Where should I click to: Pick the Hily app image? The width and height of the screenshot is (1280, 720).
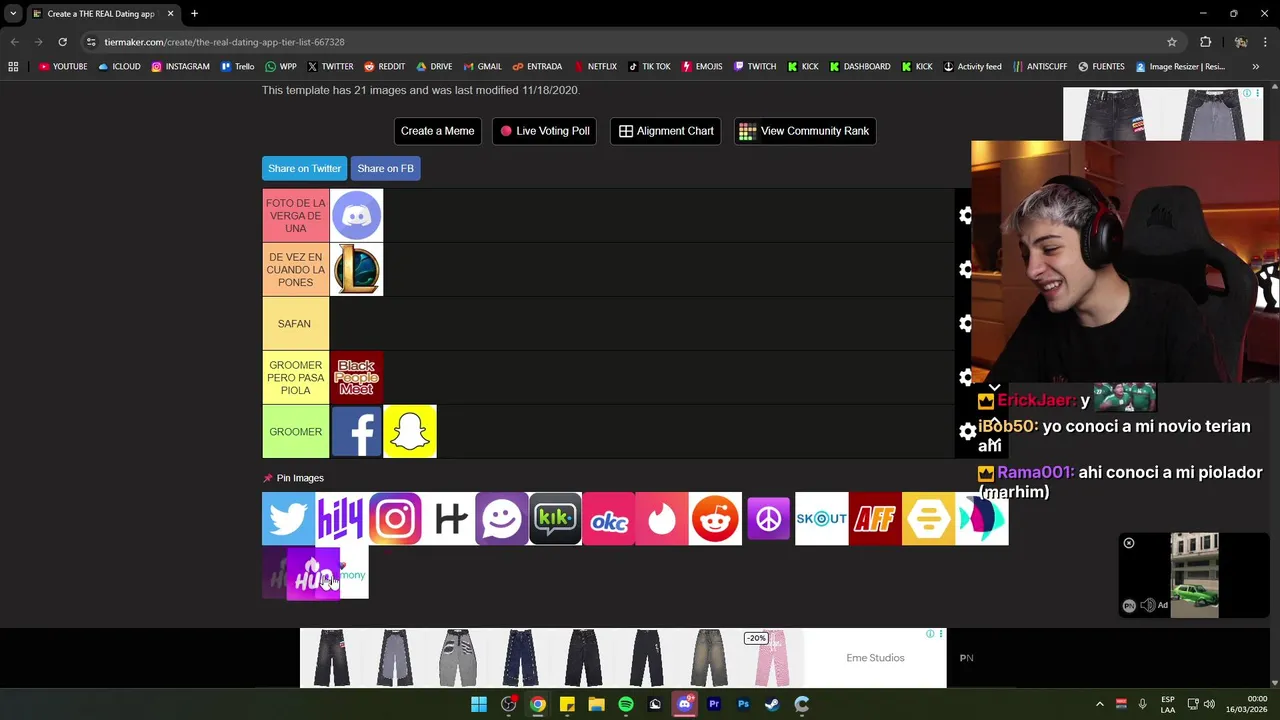341,518
